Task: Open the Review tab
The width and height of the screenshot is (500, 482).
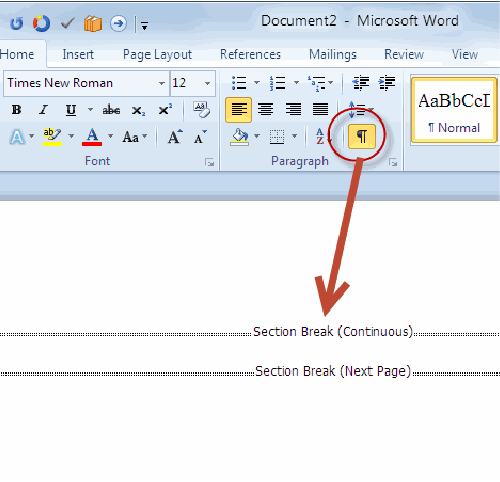Action: pyautogui.click(x=404, y=54)
